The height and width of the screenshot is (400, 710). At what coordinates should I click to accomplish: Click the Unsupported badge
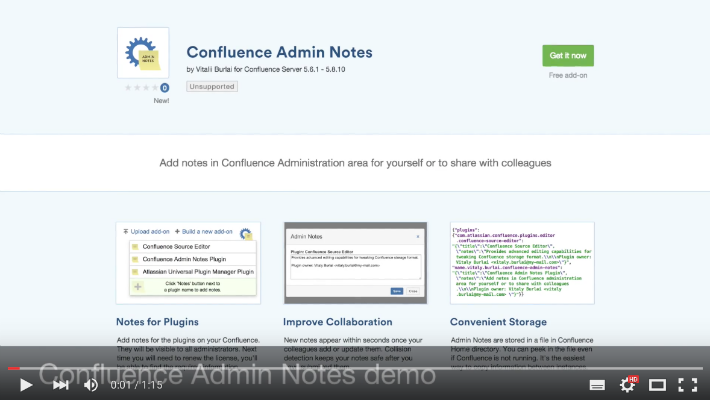[212, 87]
